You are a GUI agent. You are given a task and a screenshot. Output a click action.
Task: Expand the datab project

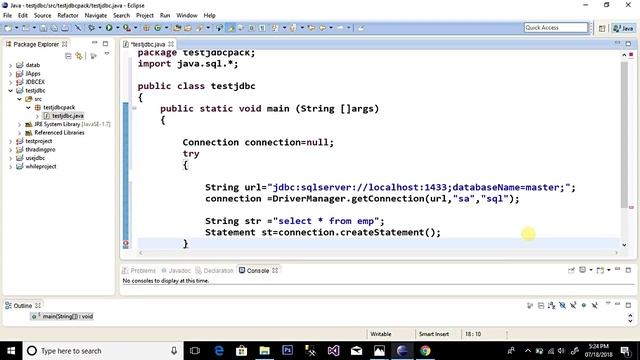[11, 65]
